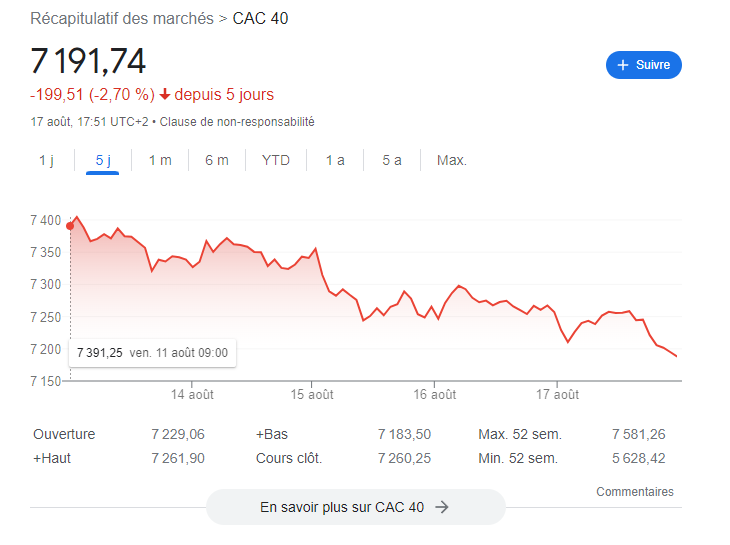Select the 1 j time range tab
The height and width of the screenshot is (545, 730).
tap(46, 160)
